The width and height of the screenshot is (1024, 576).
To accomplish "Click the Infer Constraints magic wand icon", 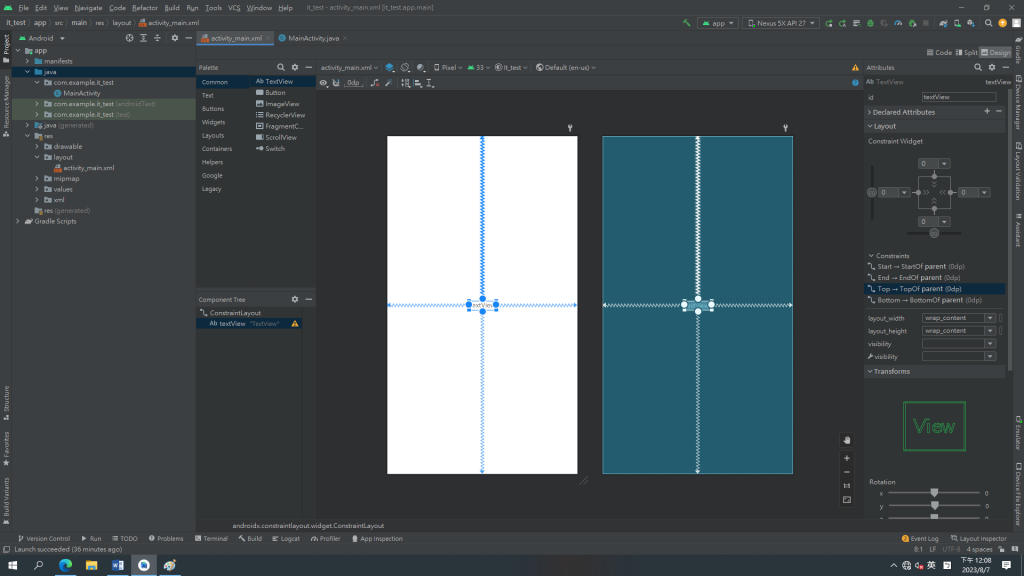I will [x=387, y=83].
